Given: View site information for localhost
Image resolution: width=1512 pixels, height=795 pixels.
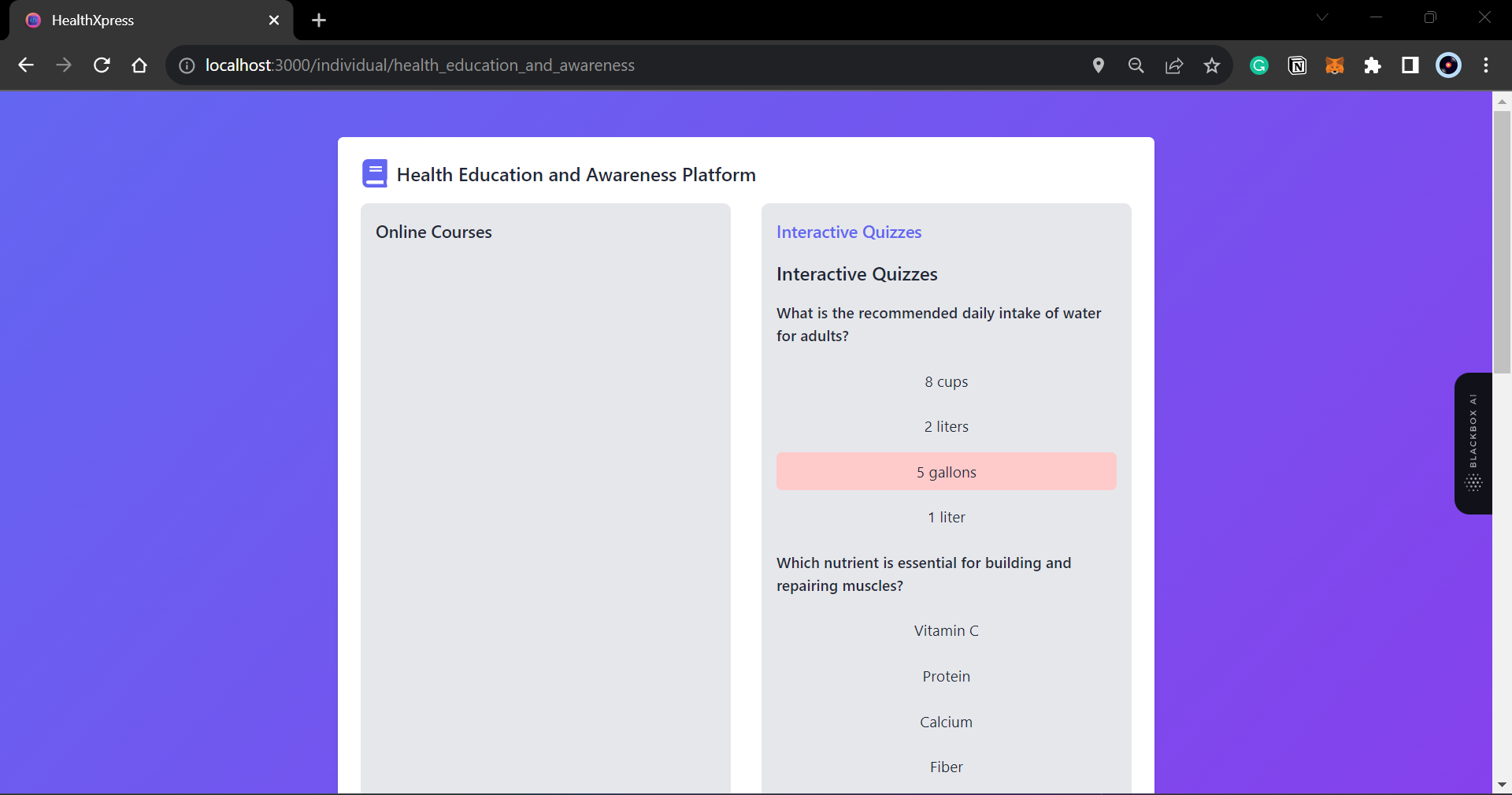Looking at the screenshot, I should 187,65.
